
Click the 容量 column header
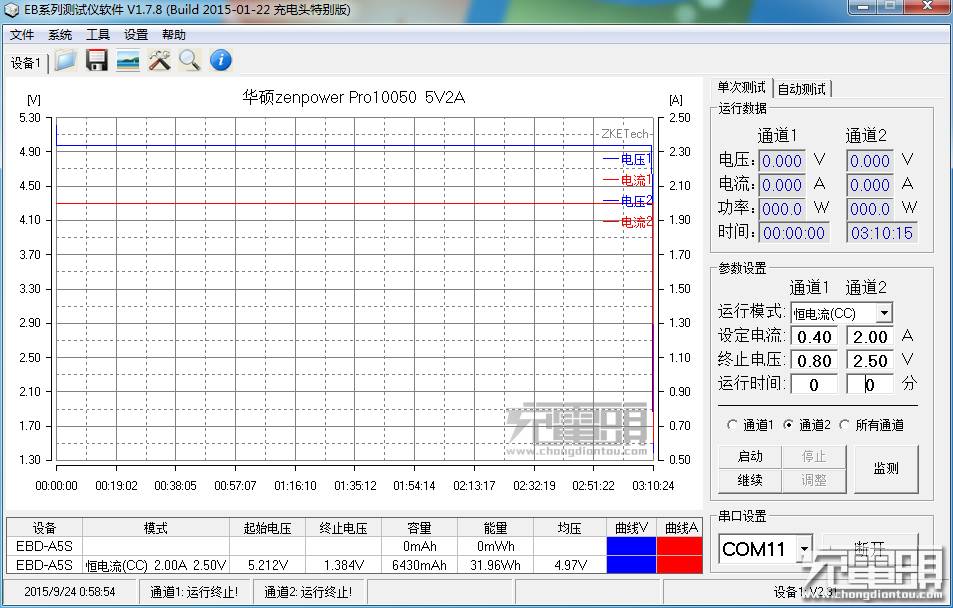click(419, 528)
